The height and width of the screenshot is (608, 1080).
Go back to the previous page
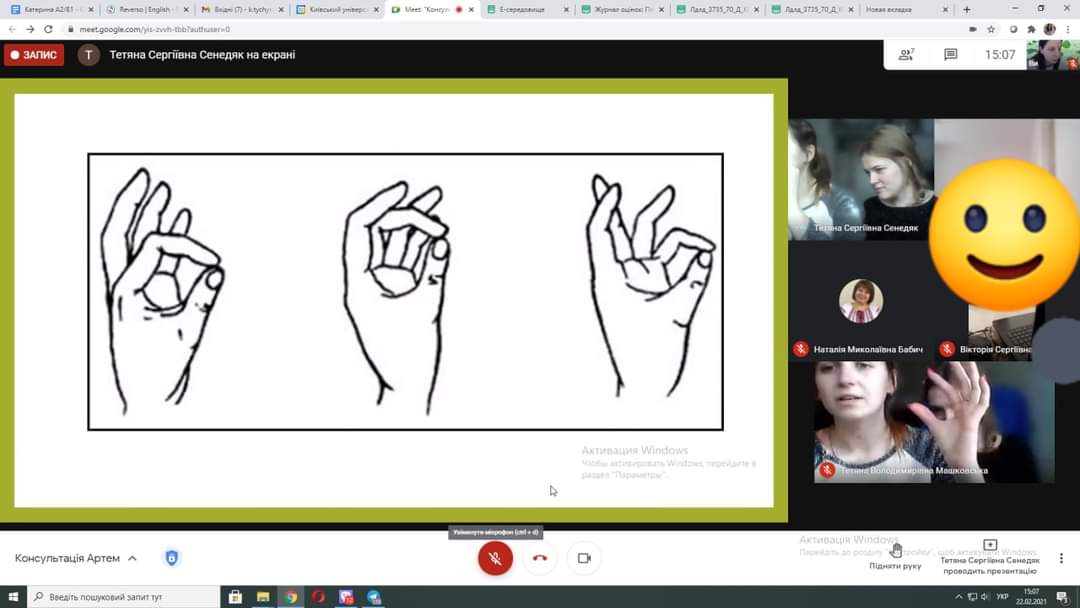point(12,30)
